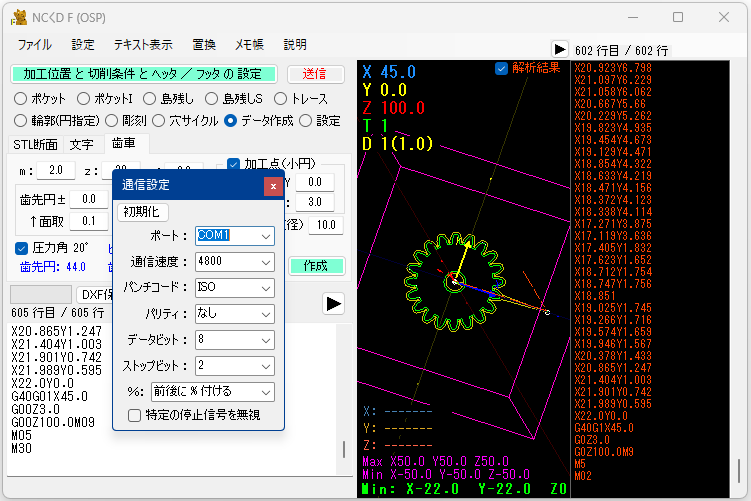Click the G00Z100.0M09 line in left list
The height and width of the screenshot is (501, 751).
pyautogui.click(x=53, y=422)
